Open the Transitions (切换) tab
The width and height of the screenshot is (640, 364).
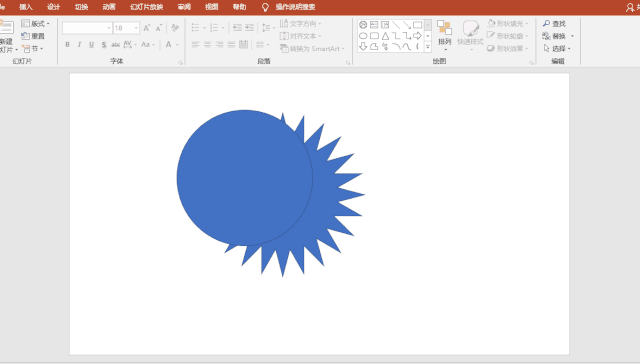(81, 7)
